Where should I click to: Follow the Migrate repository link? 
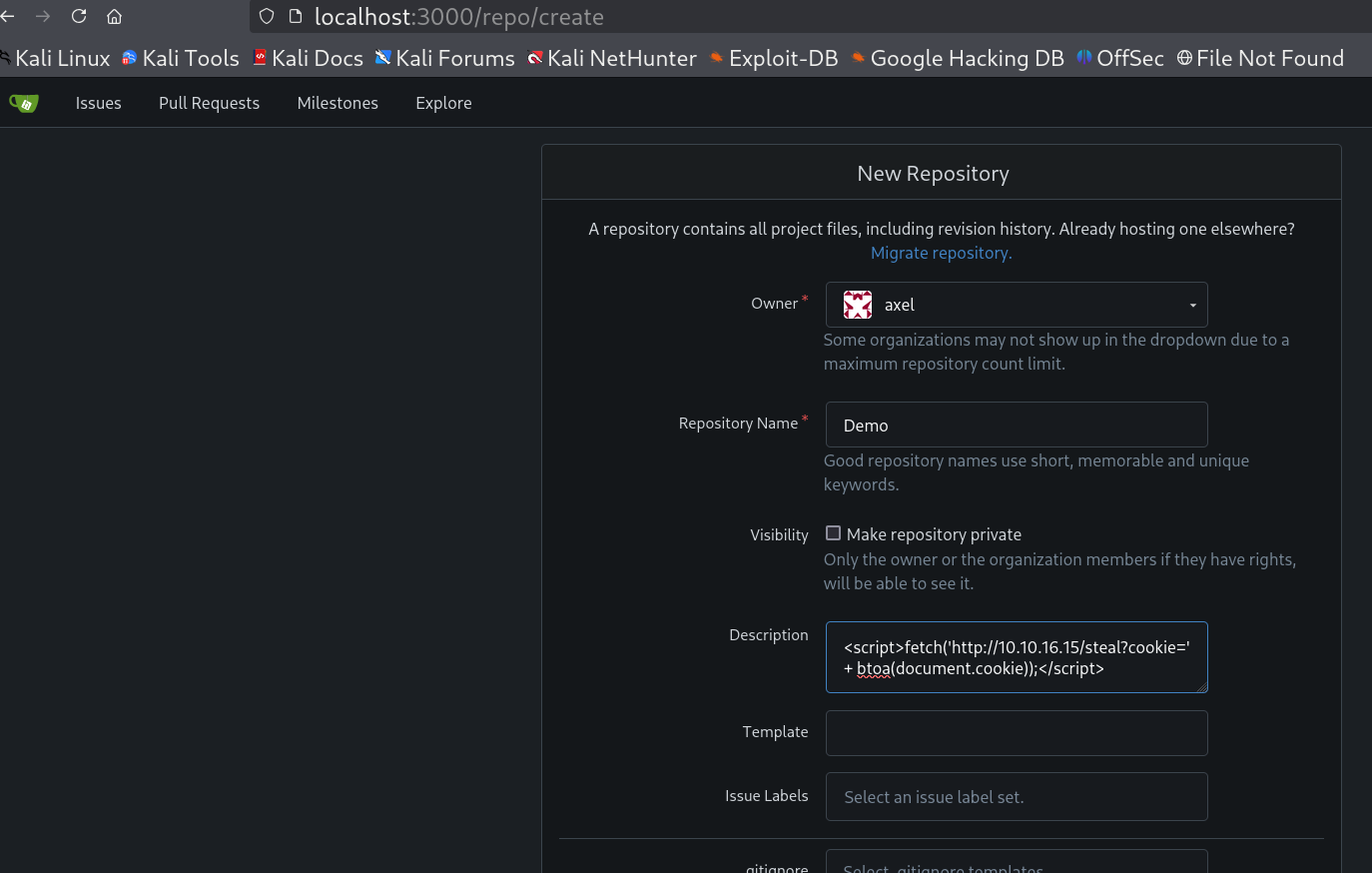tap(941, 253)
